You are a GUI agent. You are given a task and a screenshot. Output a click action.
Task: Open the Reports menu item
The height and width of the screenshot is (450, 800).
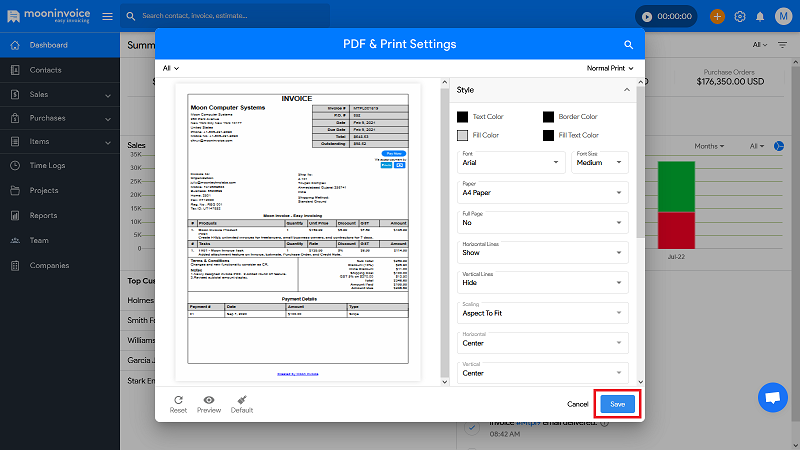pyautogui.click(x=60, y=215)
